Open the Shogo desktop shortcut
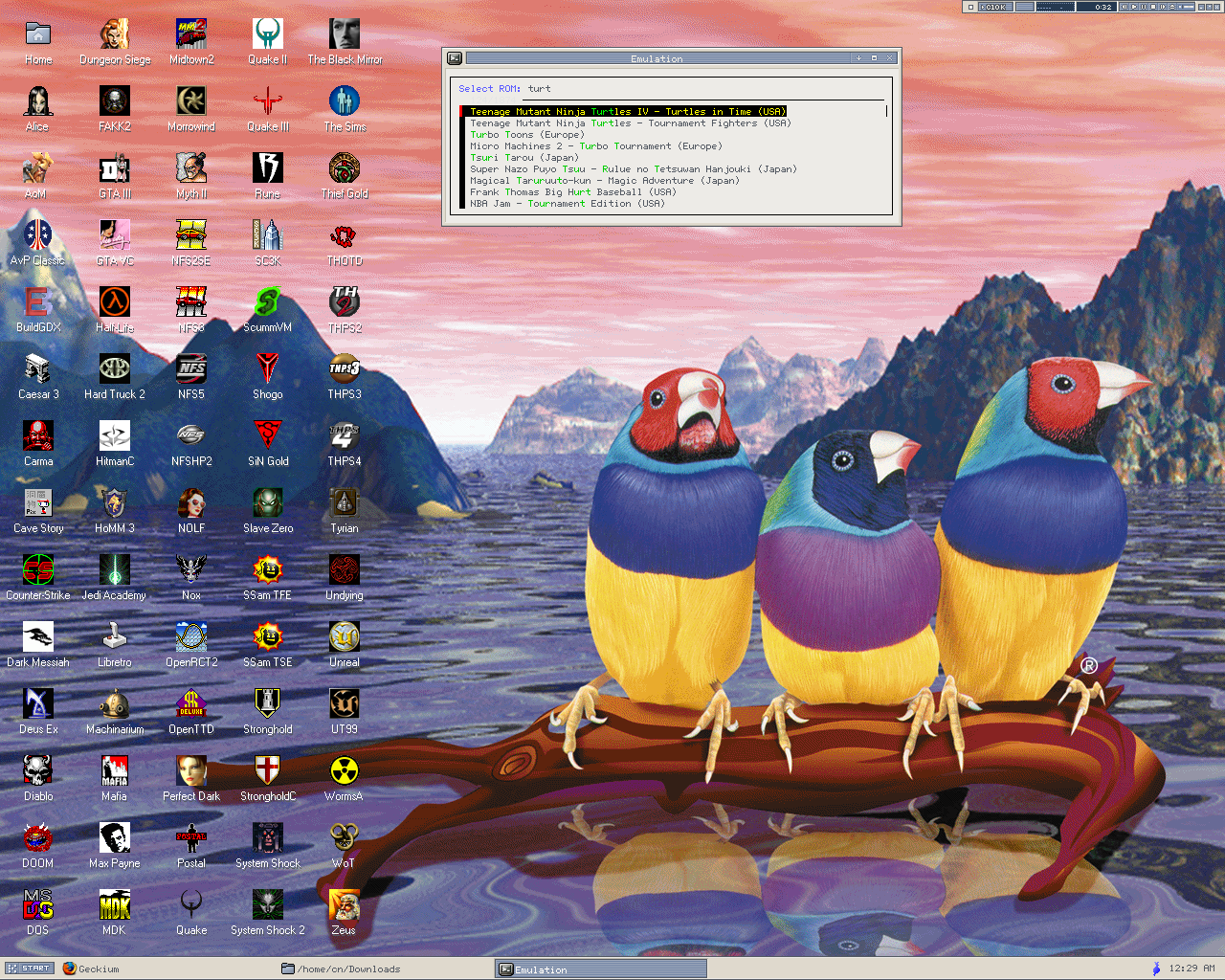The height and width of the screenshot is (980, 1225). coord(268,375)
